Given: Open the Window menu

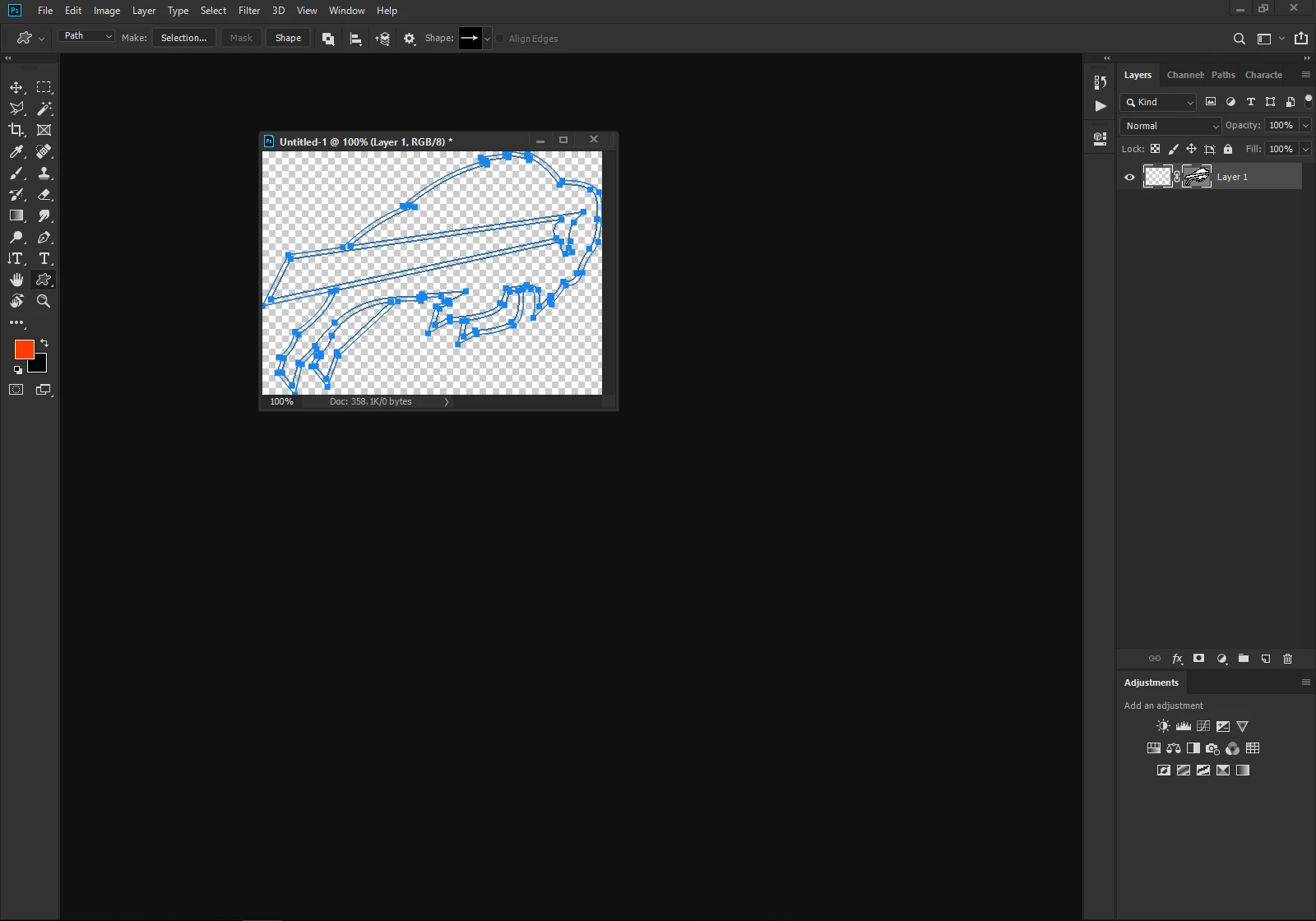Looking at the screenshot, I should [x=346, y=11].
